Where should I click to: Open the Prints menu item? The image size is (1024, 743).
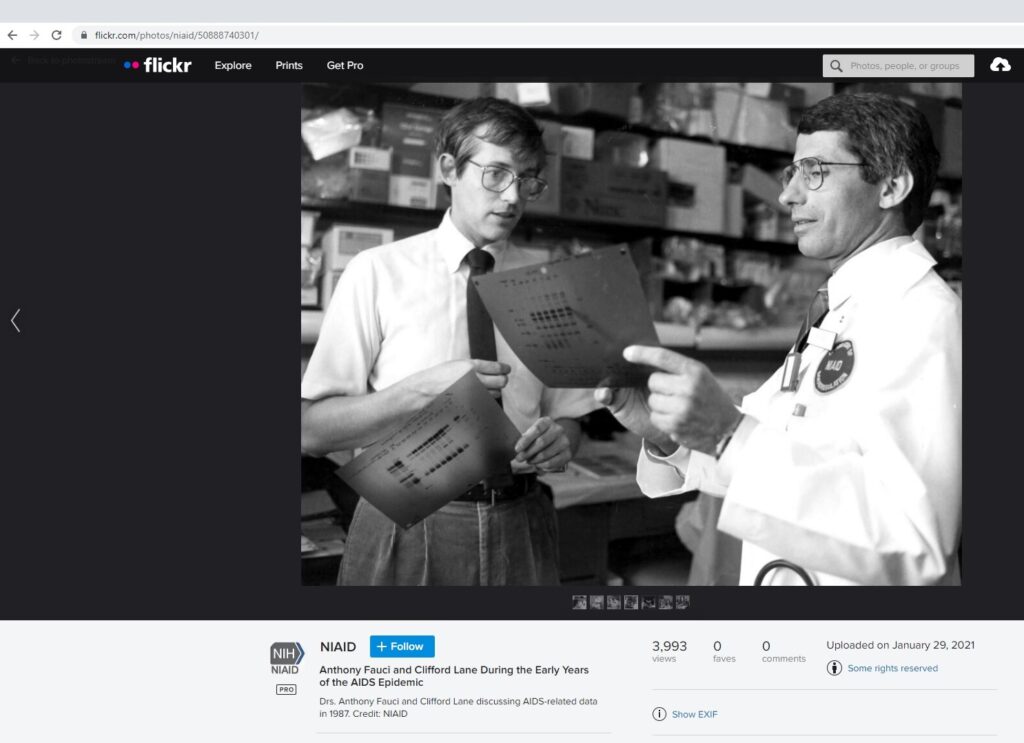289,65
